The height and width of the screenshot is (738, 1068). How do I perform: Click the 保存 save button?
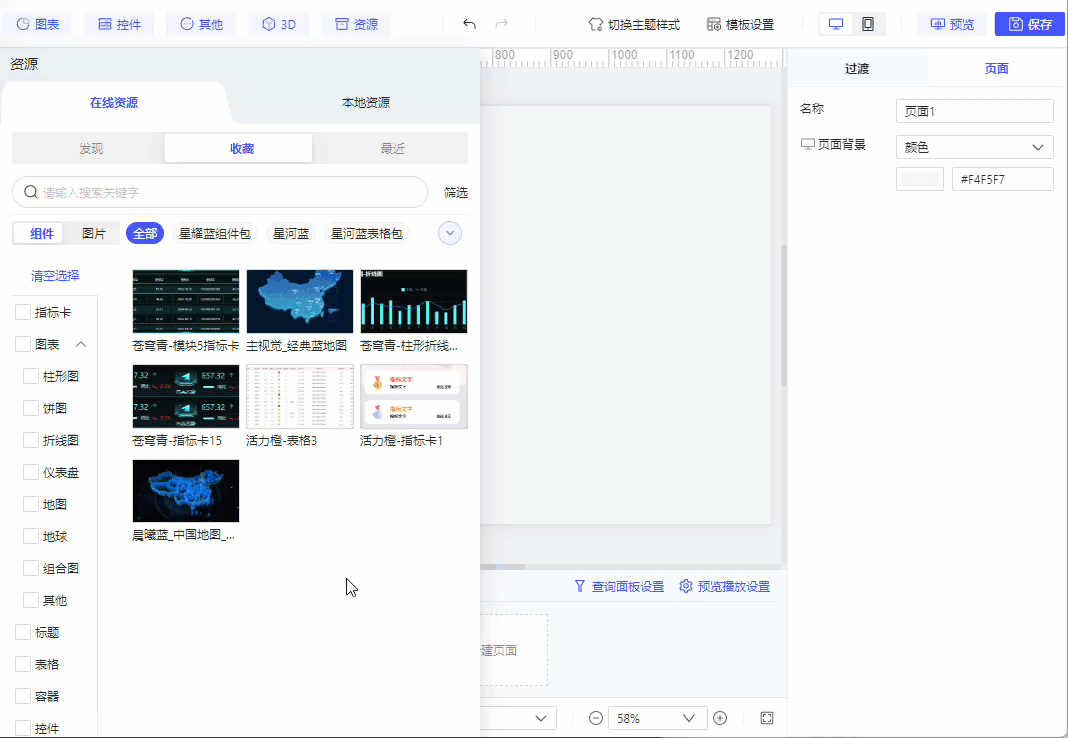(x=1030, y=24)
